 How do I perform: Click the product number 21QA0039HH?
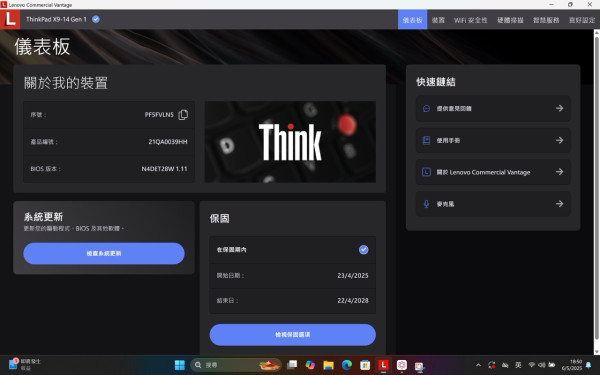click(168, 142)
